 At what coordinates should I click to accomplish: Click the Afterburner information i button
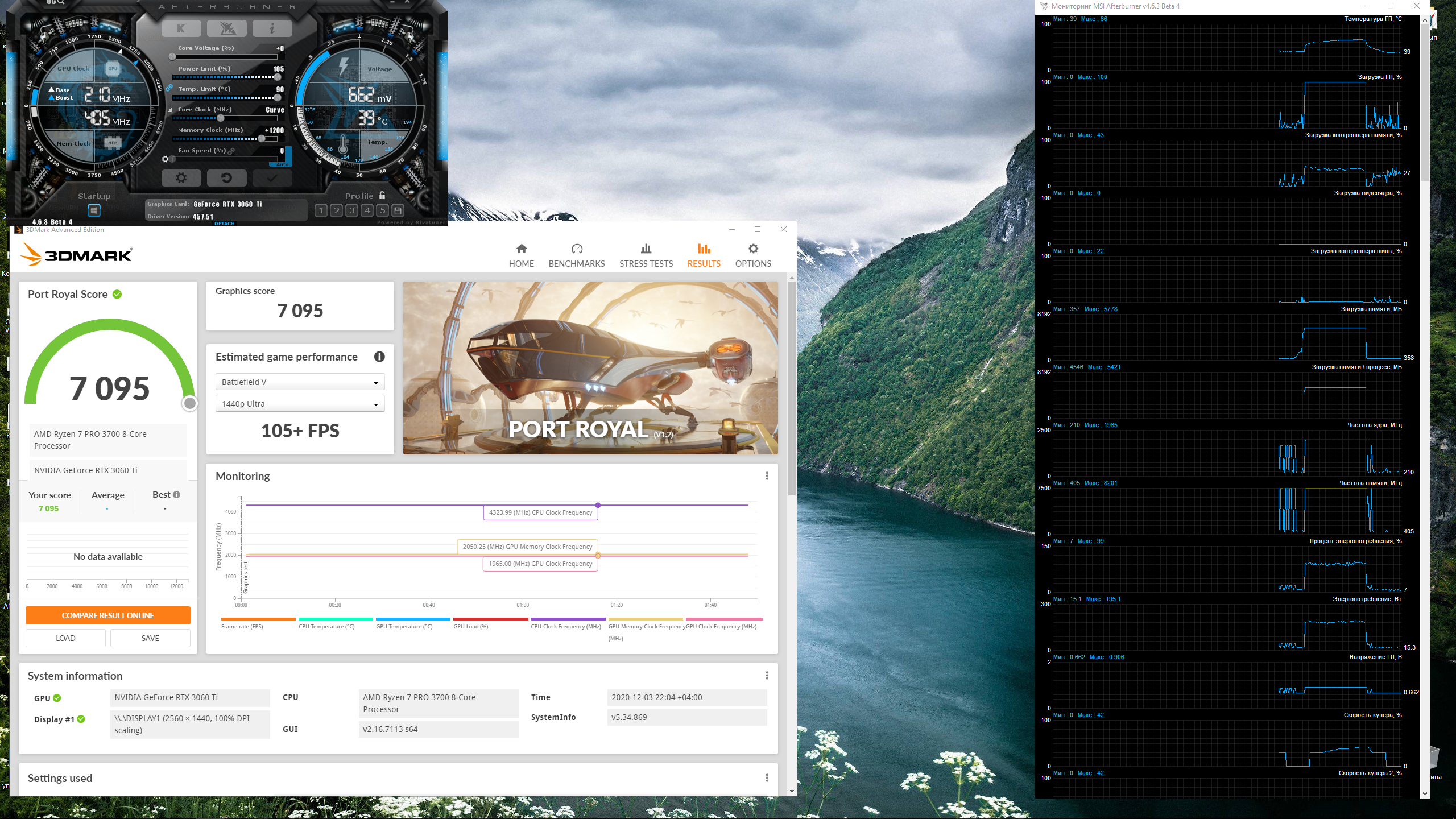click(272, 28)
